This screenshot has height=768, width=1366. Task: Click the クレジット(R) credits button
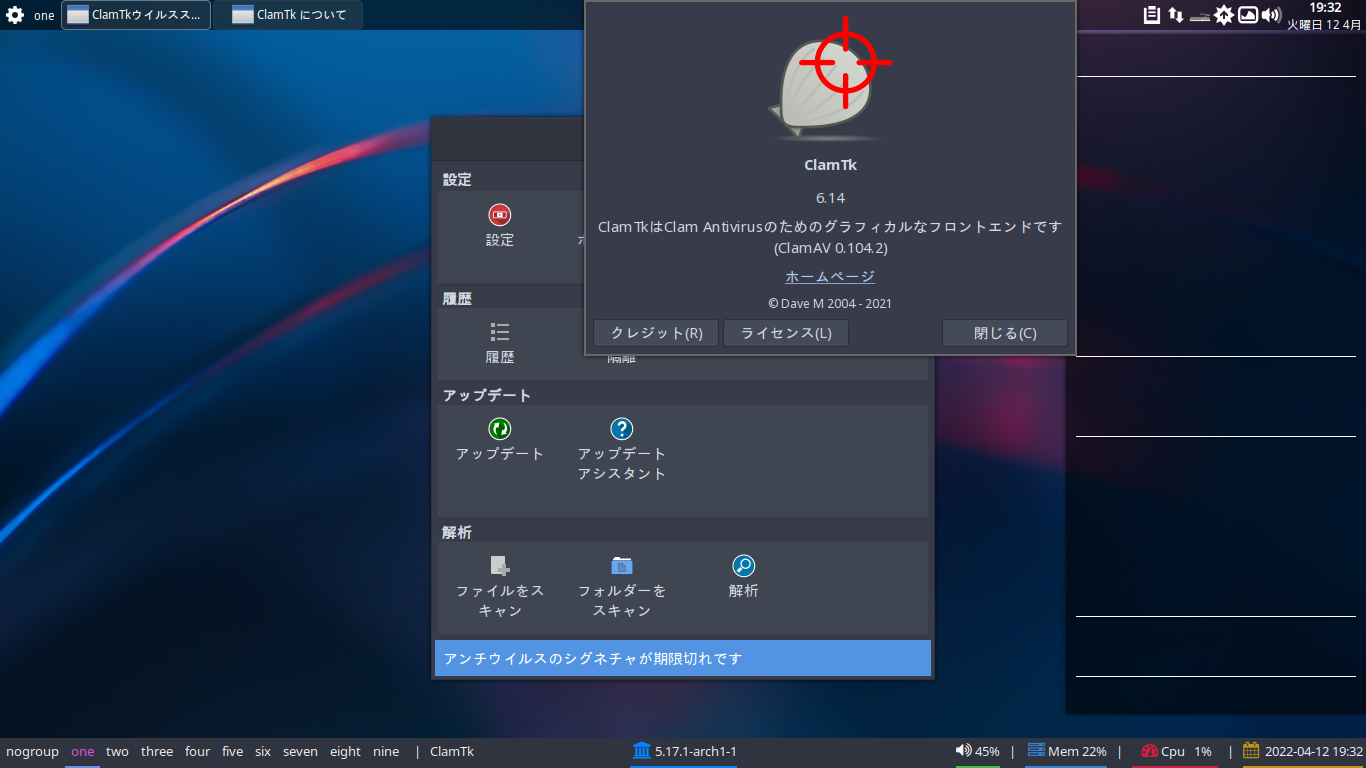[656, 333]
